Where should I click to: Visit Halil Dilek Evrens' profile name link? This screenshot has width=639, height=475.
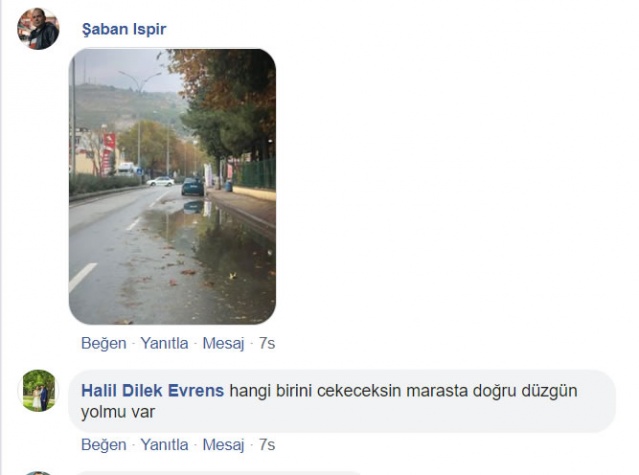pos(152,390)
